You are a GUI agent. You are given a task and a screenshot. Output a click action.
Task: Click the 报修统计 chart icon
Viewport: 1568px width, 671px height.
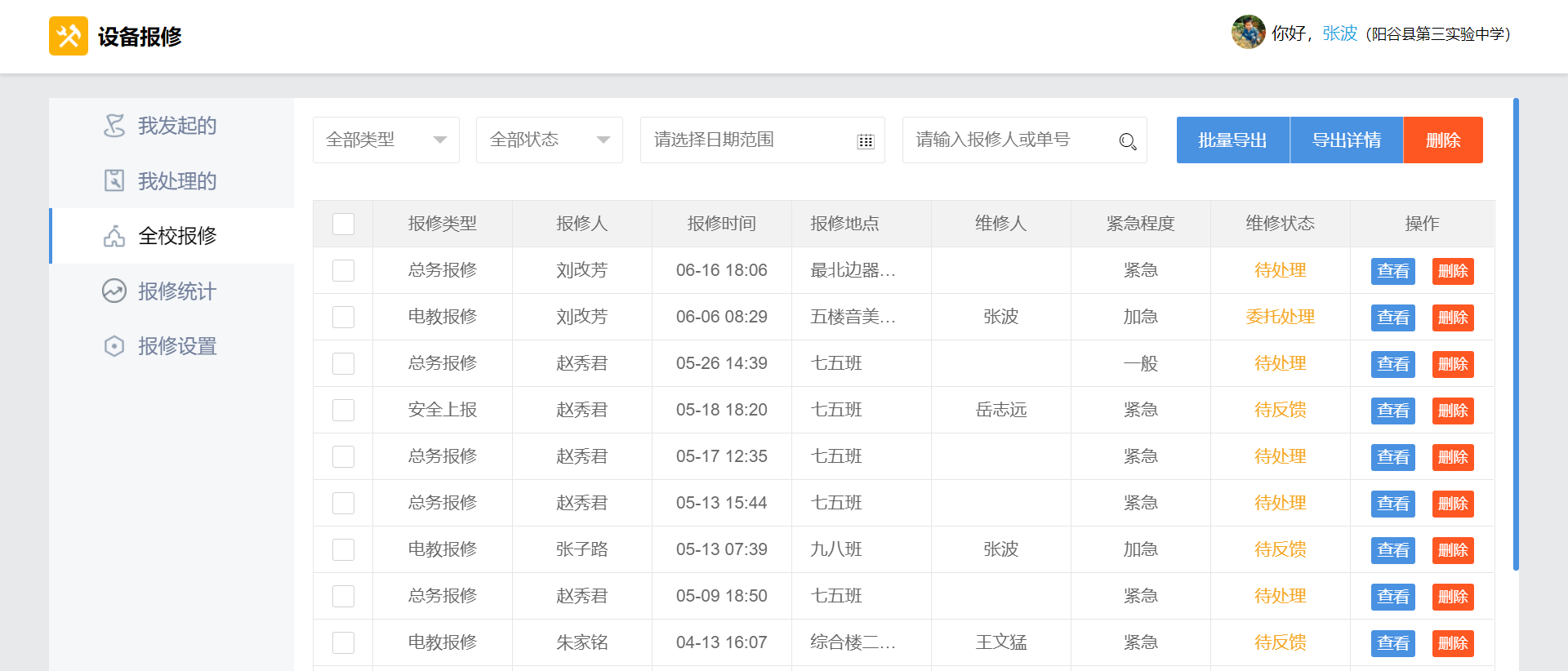click(114, 291)
